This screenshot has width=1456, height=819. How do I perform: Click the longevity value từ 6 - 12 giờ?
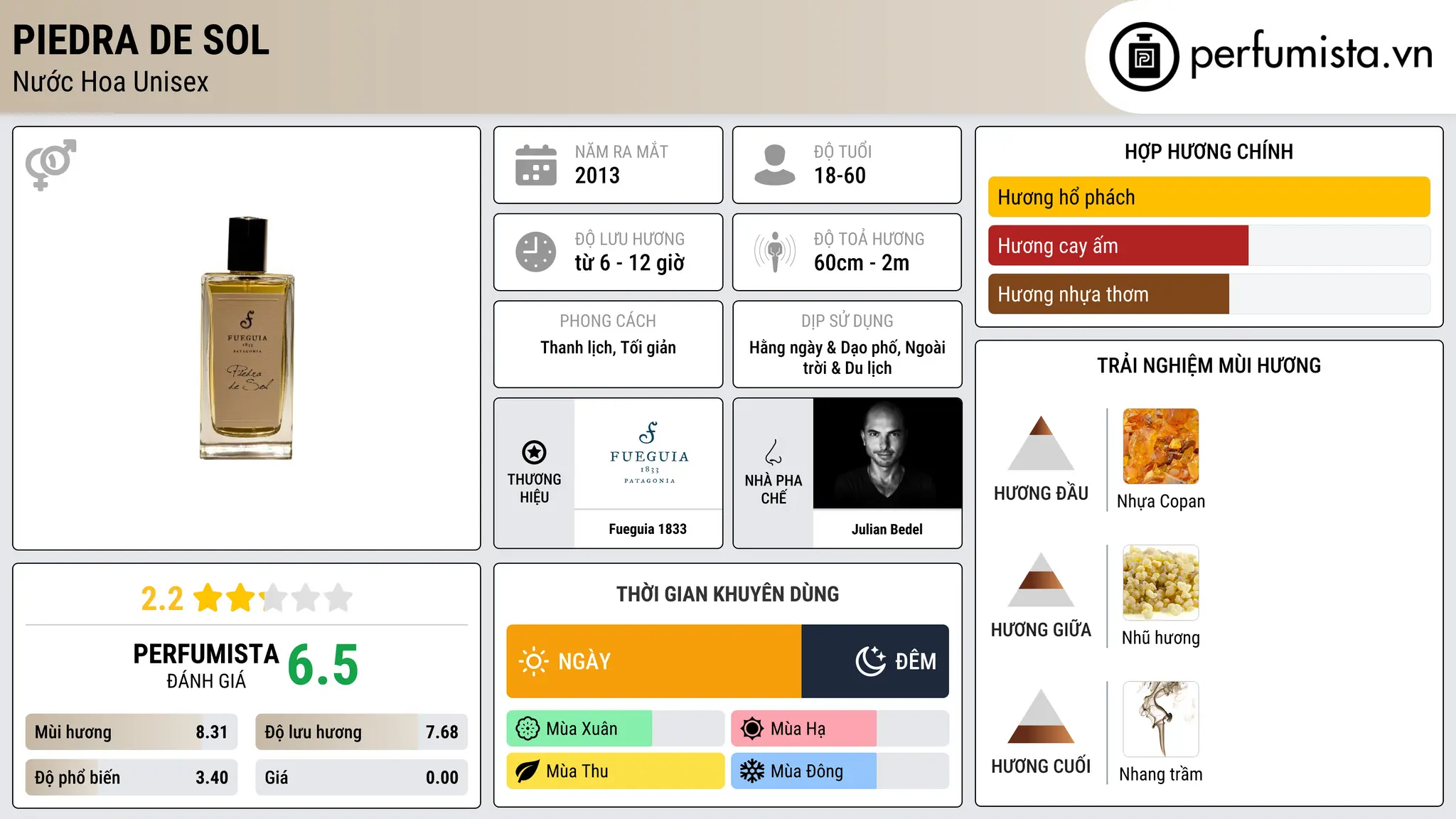click(x=630, y=263)
